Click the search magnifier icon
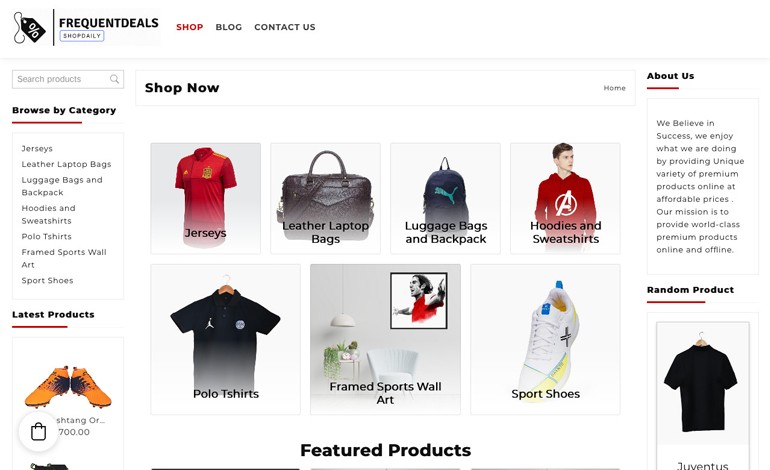Screen dimensions: 770x470 pos(114,79)
